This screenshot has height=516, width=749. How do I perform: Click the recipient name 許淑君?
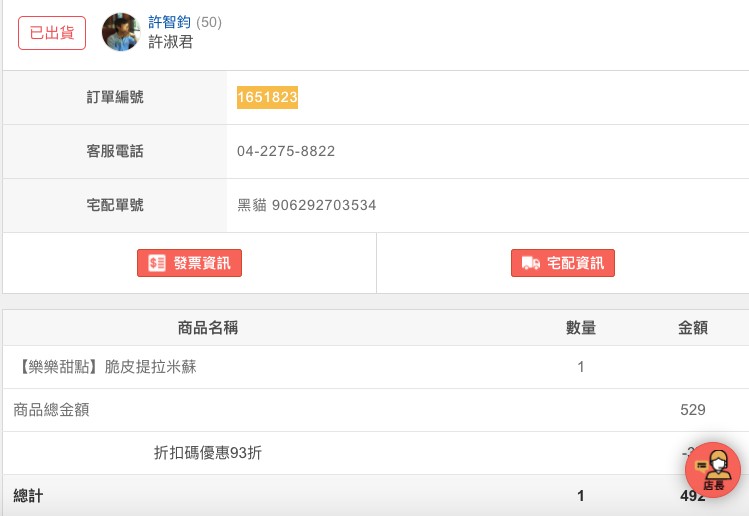pyautogui.click(x=171, y=42)
